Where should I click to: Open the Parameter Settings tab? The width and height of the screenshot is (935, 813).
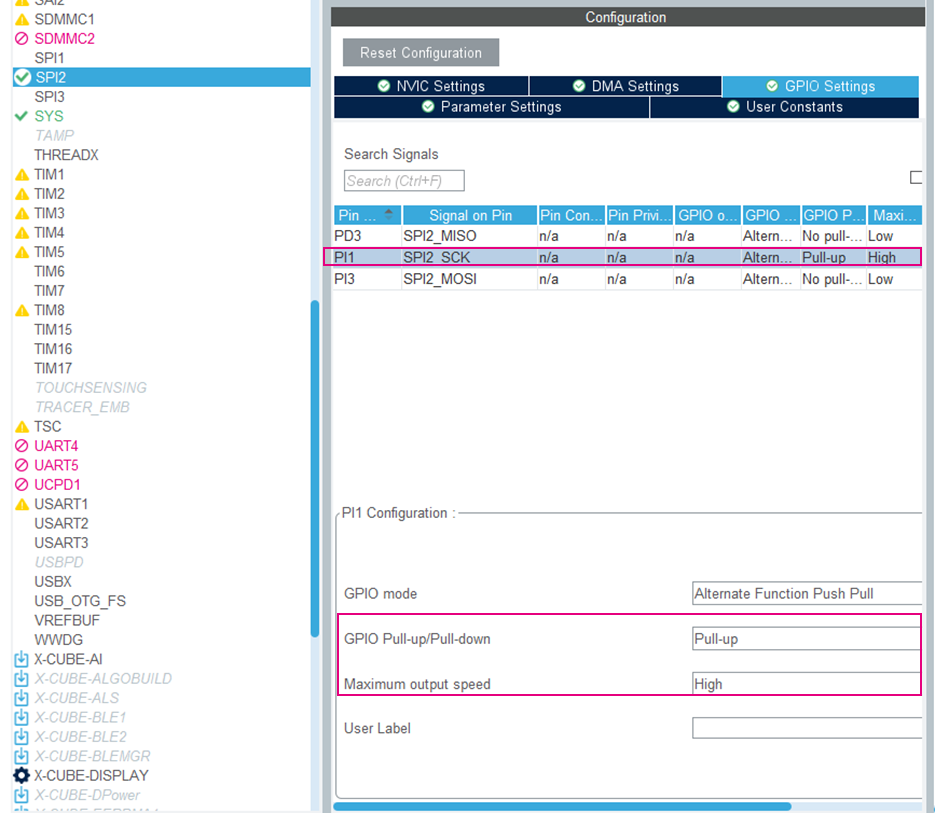click(x=491, y=107)
